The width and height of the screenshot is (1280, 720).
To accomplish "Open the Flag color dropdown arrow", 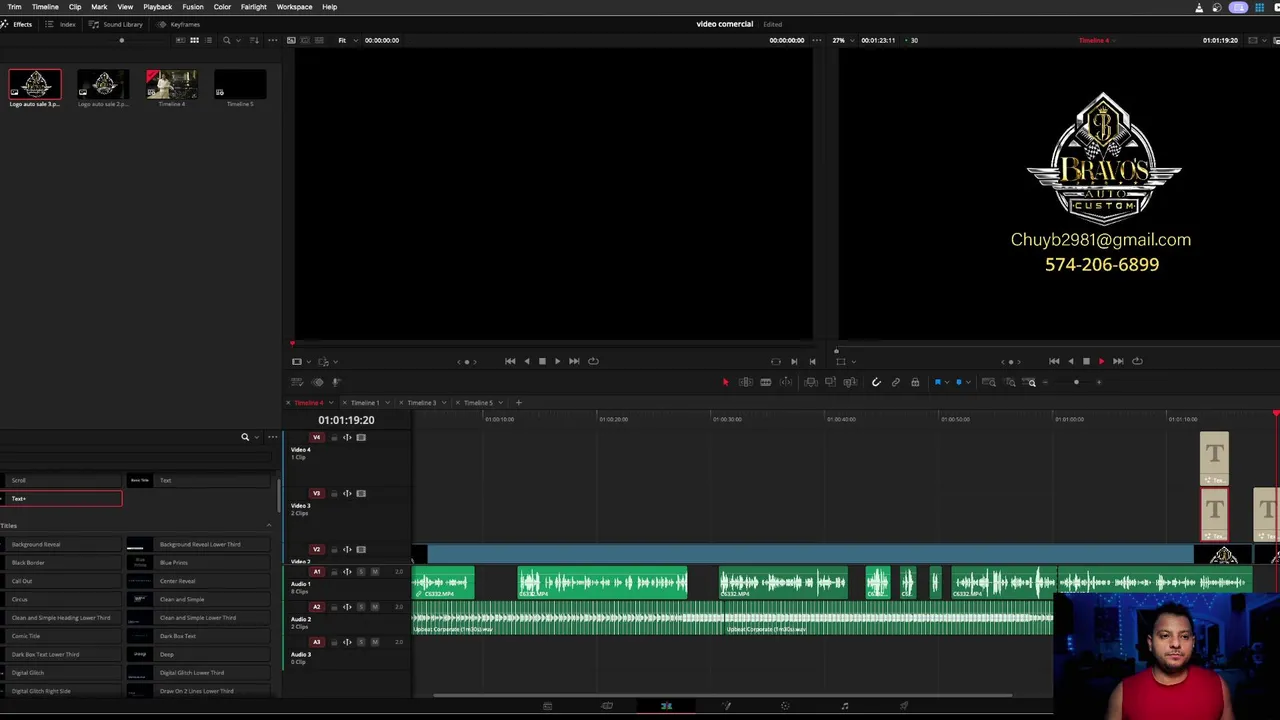I will pyautogui.click(x=947, y=382).
